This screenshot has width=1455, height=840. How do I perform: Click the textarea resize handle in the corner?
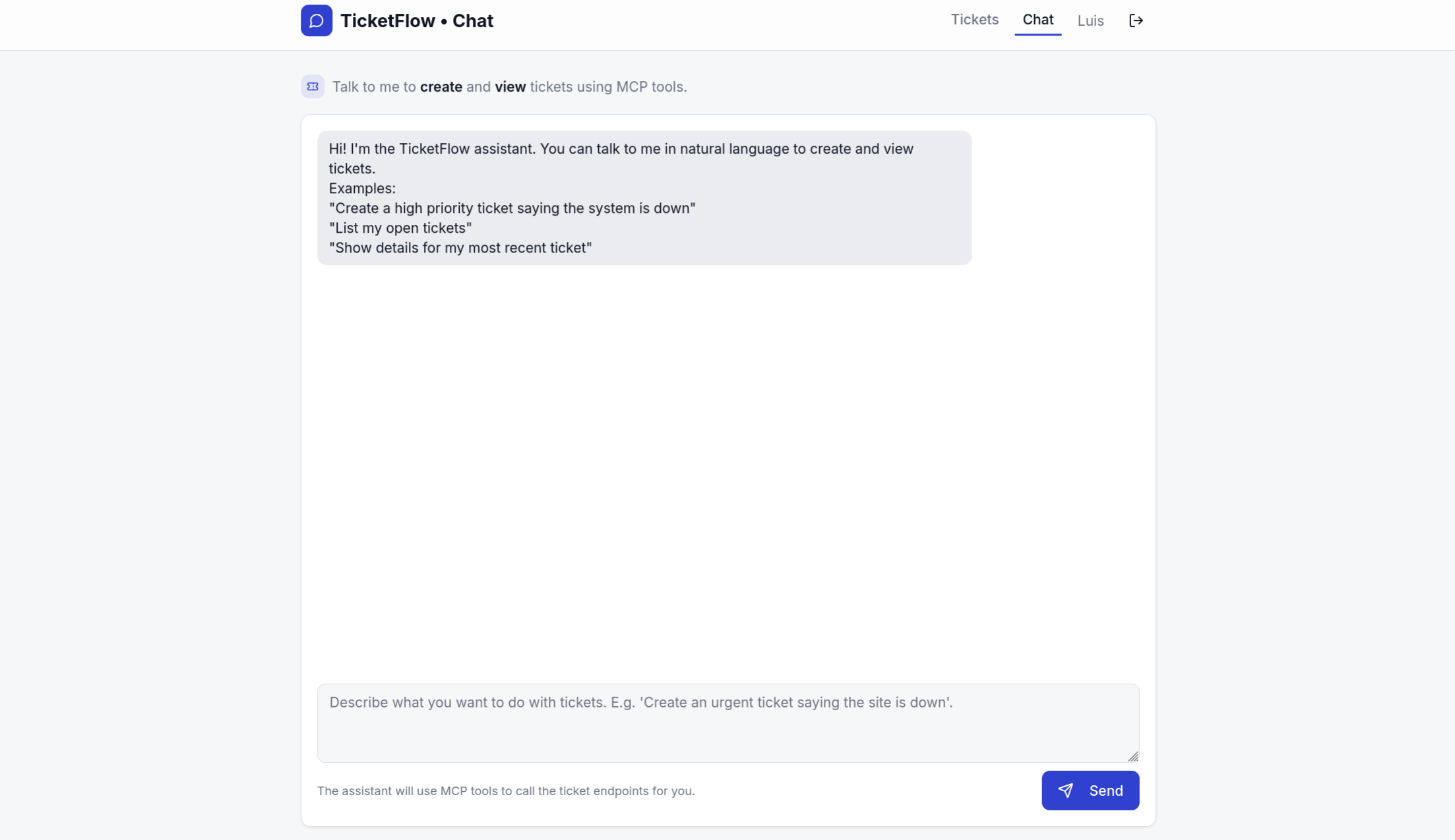[x=1133, y=756]
